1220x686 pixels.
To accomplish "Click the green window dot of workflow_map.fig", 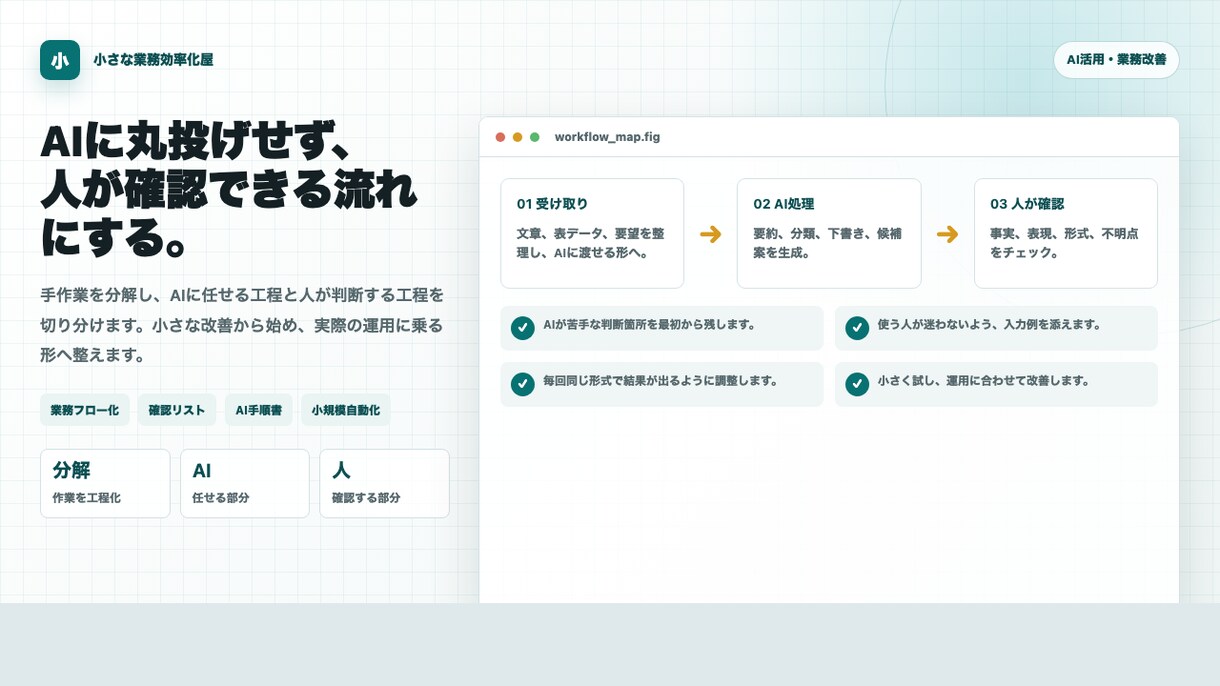I will (534, 137).
